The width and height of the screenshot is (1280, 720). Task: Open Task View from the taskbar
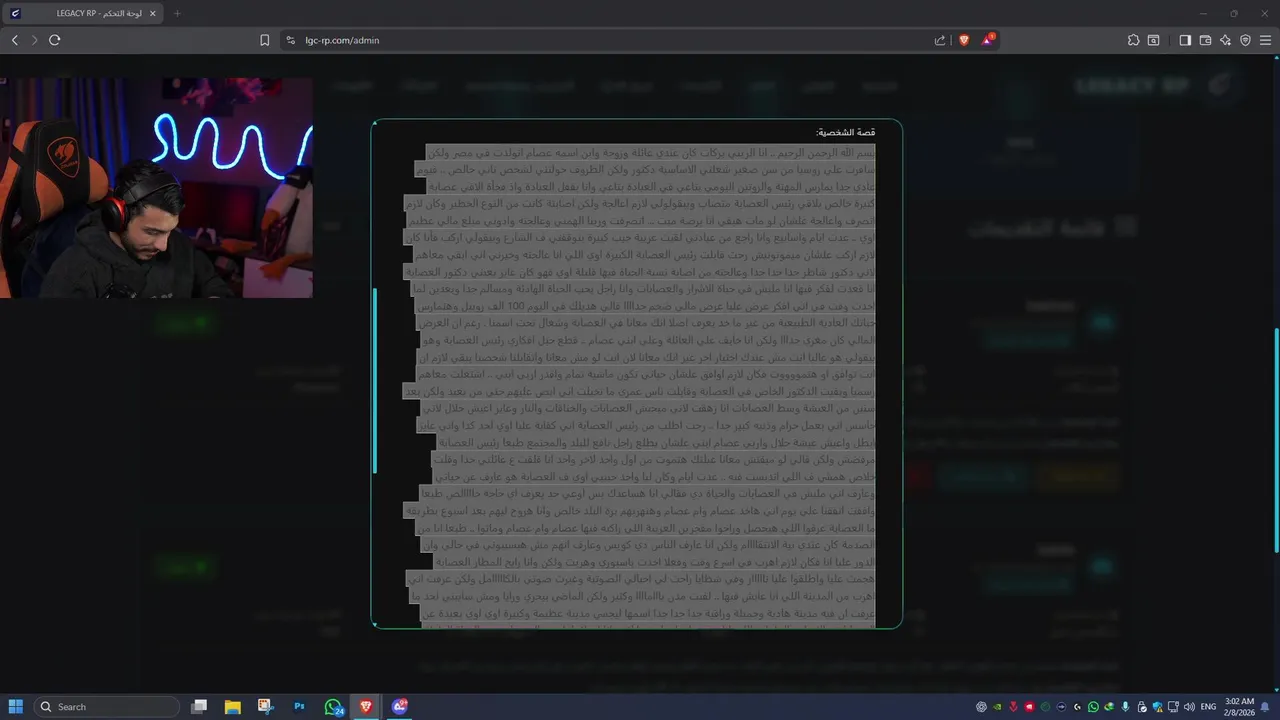click(199, 707)
